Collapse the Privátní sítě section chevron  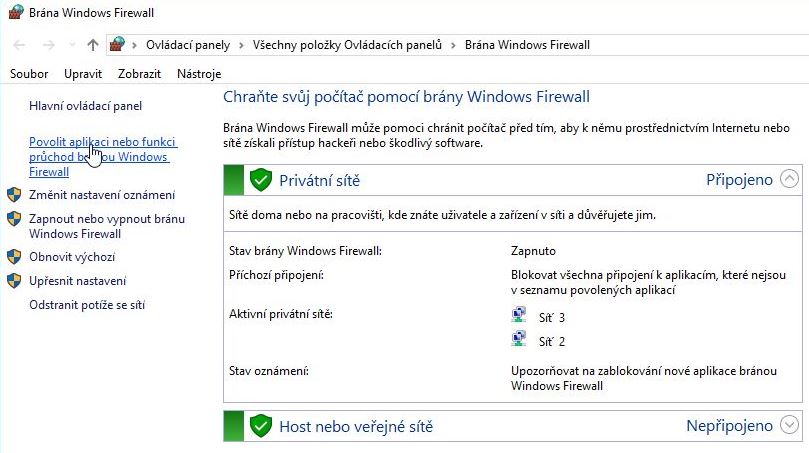789,179
